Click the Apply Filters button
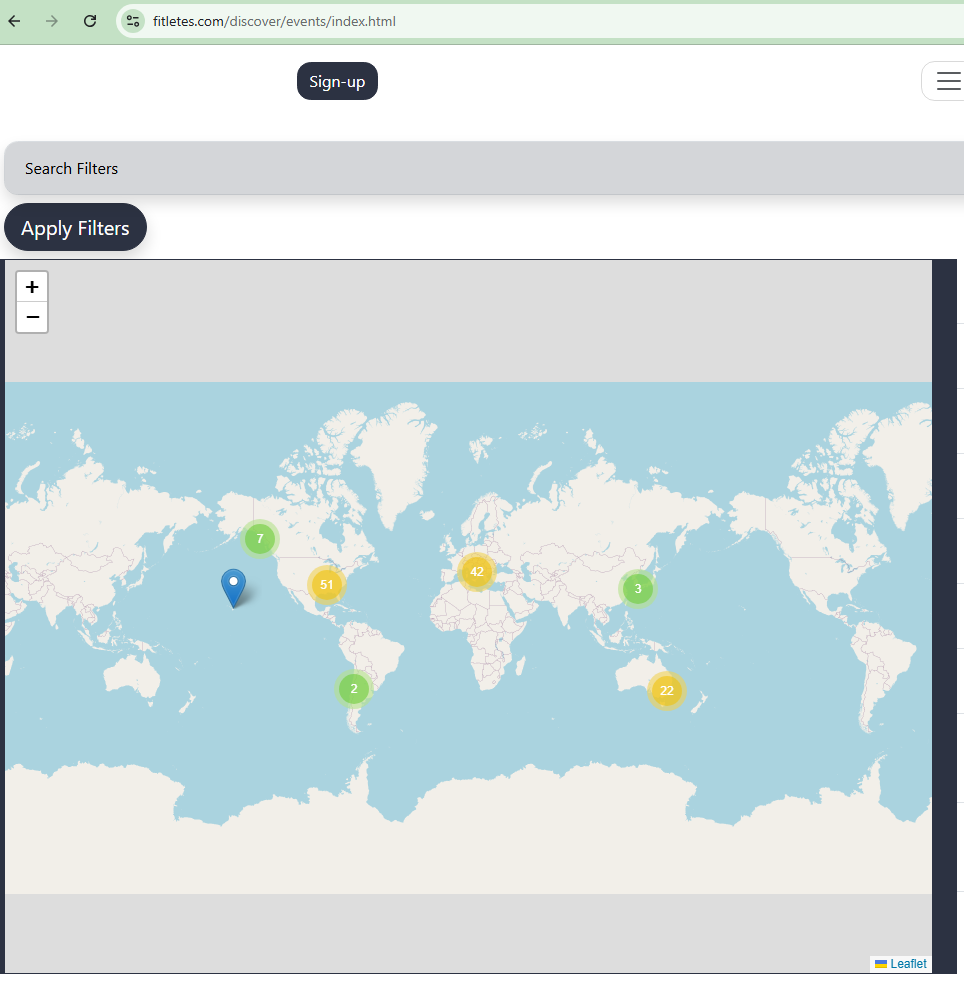Viewport: 964px width, 987px height. click(76, 228)
